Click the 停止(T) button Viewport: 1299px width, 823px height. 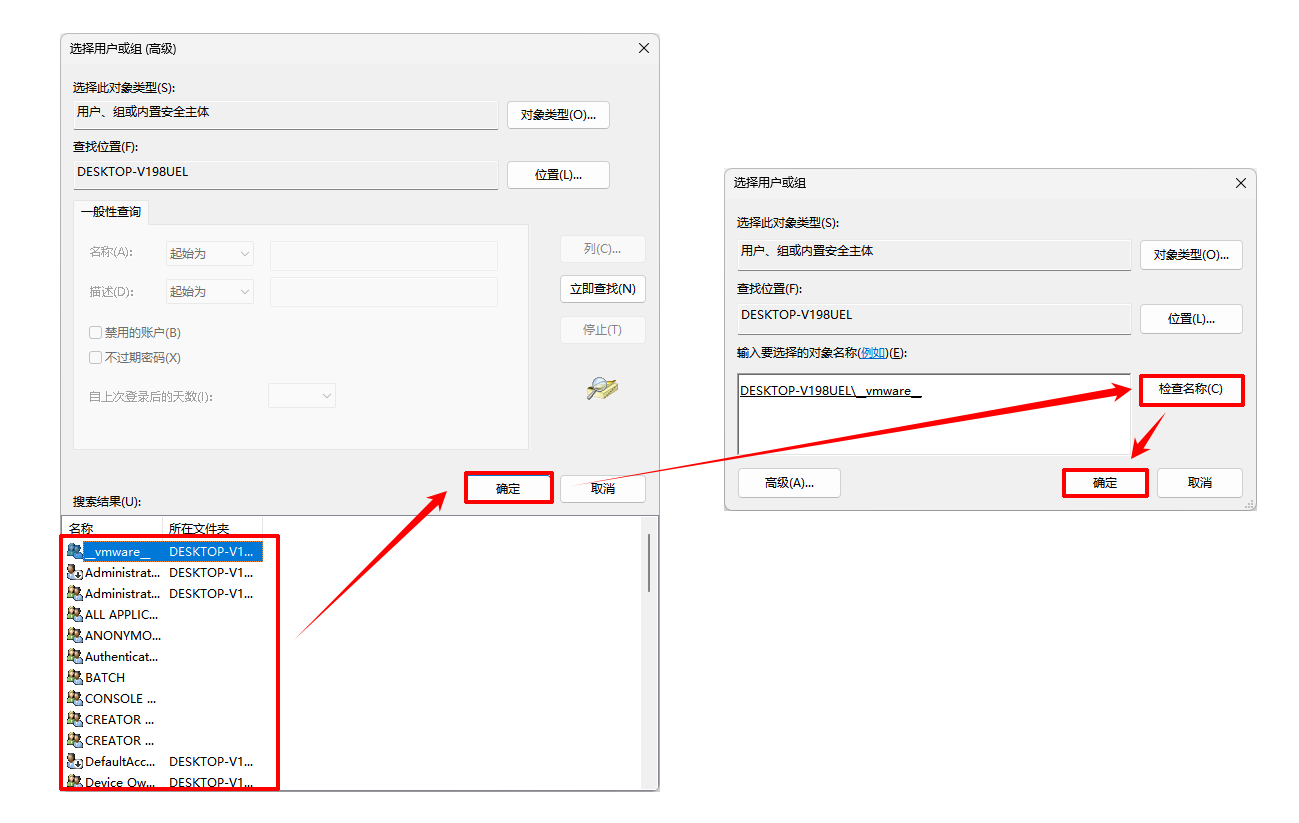click(602, 330)
